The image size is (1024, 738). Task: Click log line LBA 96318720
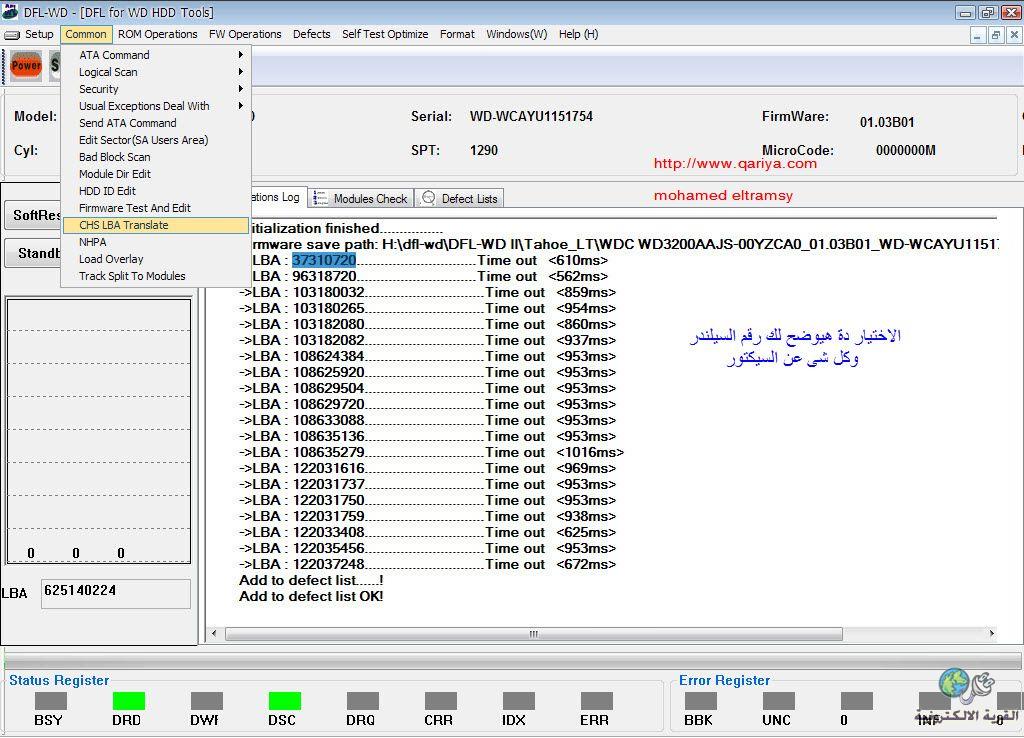click(430, 276)
